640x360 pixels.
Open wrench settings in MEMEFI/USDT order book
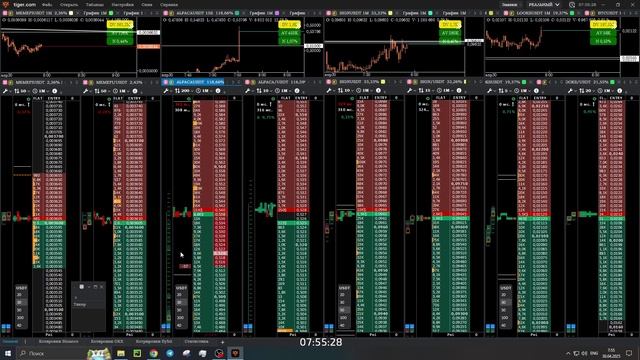pyautogui.click(x=86, y=91)
